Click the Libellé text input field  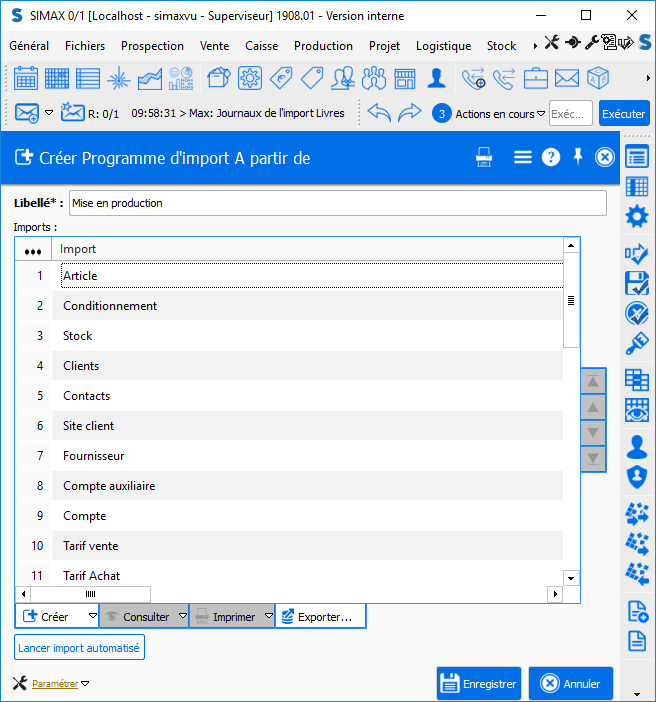[337, 203]
